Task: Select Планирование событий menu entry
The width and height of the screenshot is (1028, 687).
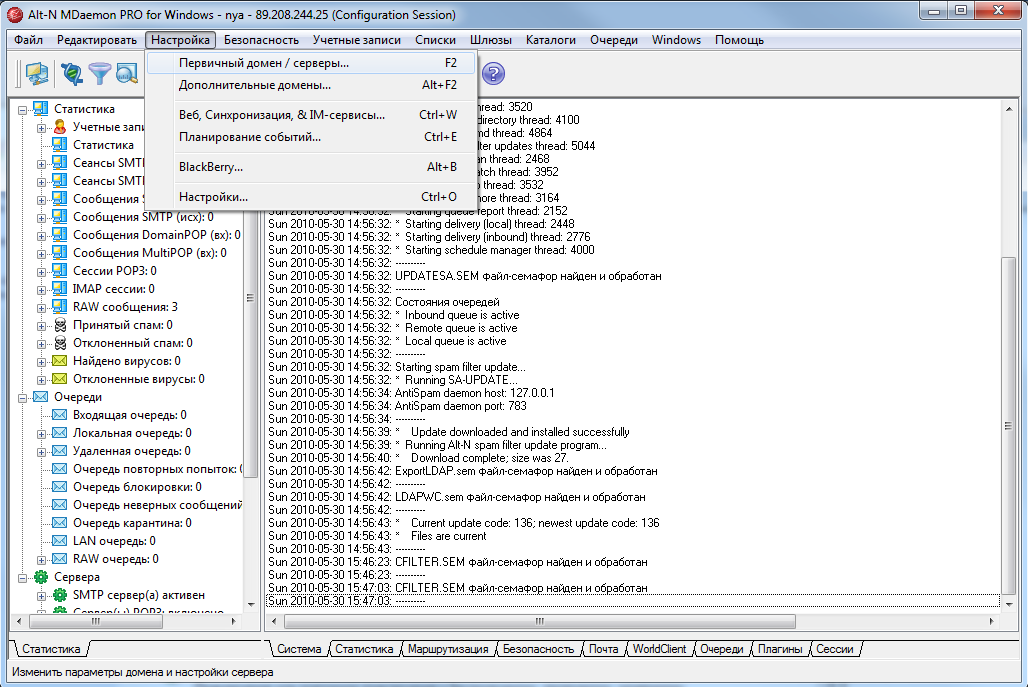Action: tap(311, 137)
